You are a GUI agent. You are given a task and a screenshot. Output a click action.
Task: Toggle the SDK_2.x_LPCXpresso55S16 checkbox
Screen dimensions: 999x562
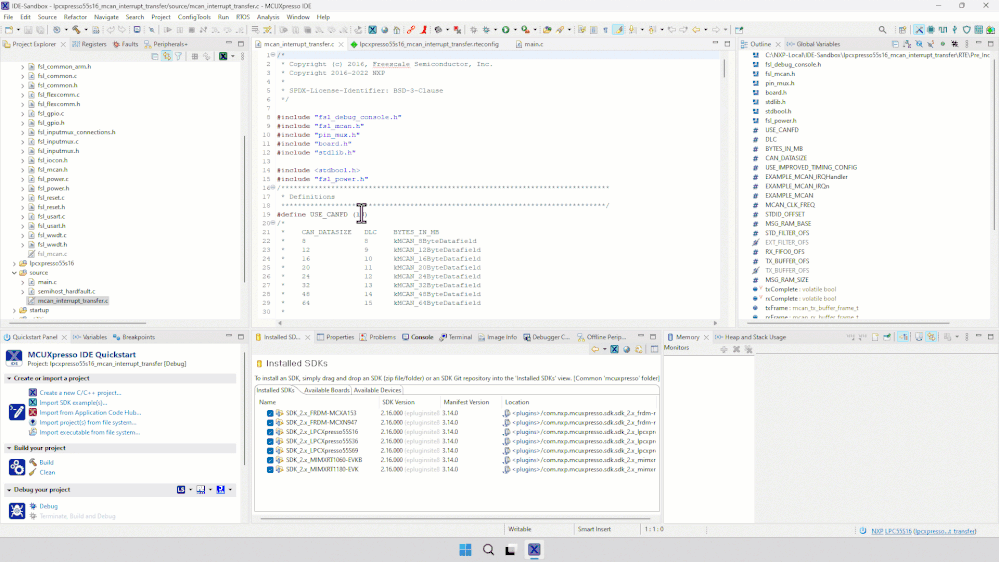click(270, 432)
